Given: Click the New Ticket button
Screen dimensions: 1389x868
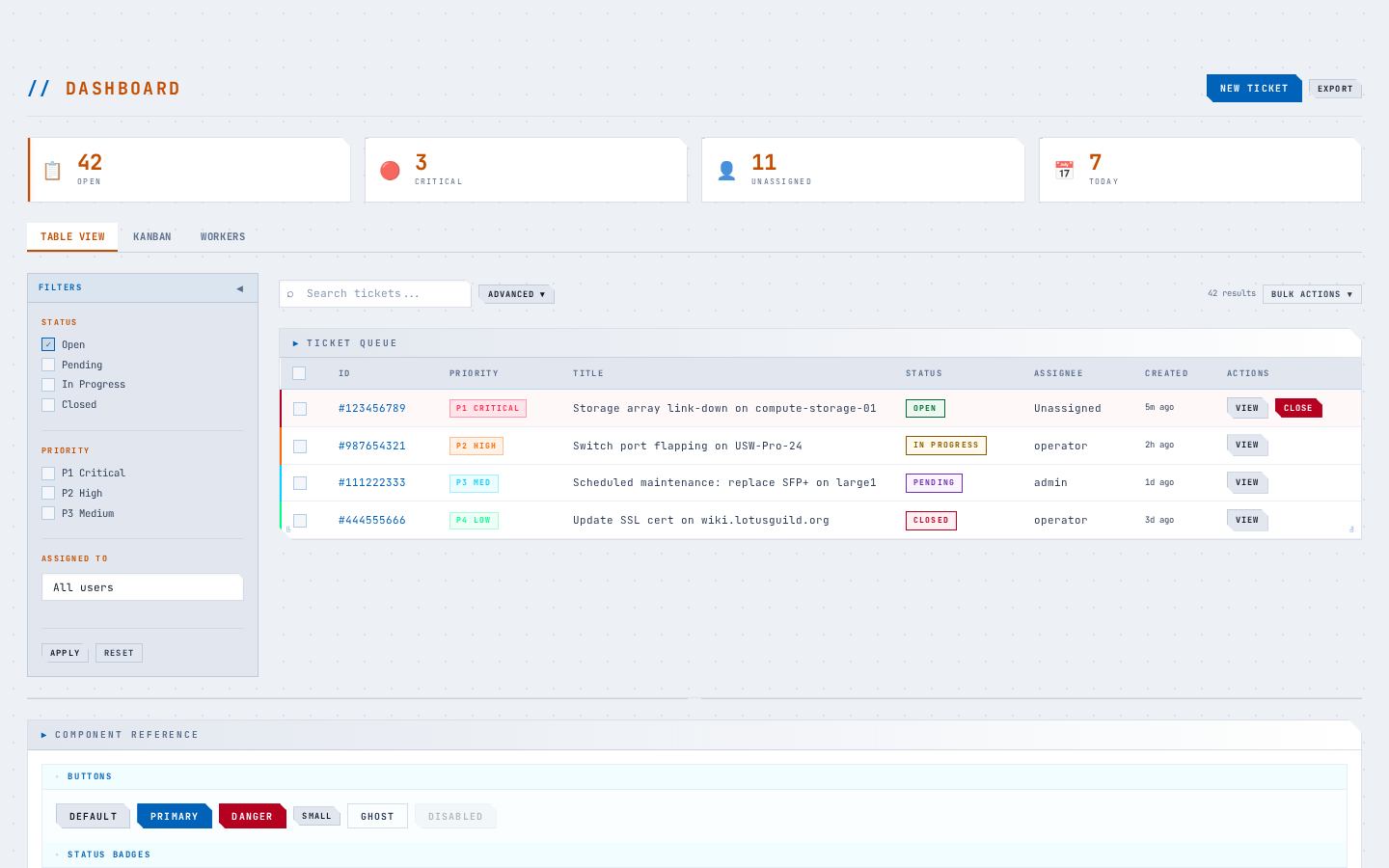Looking at the screenshot, I should point(1254,89).
